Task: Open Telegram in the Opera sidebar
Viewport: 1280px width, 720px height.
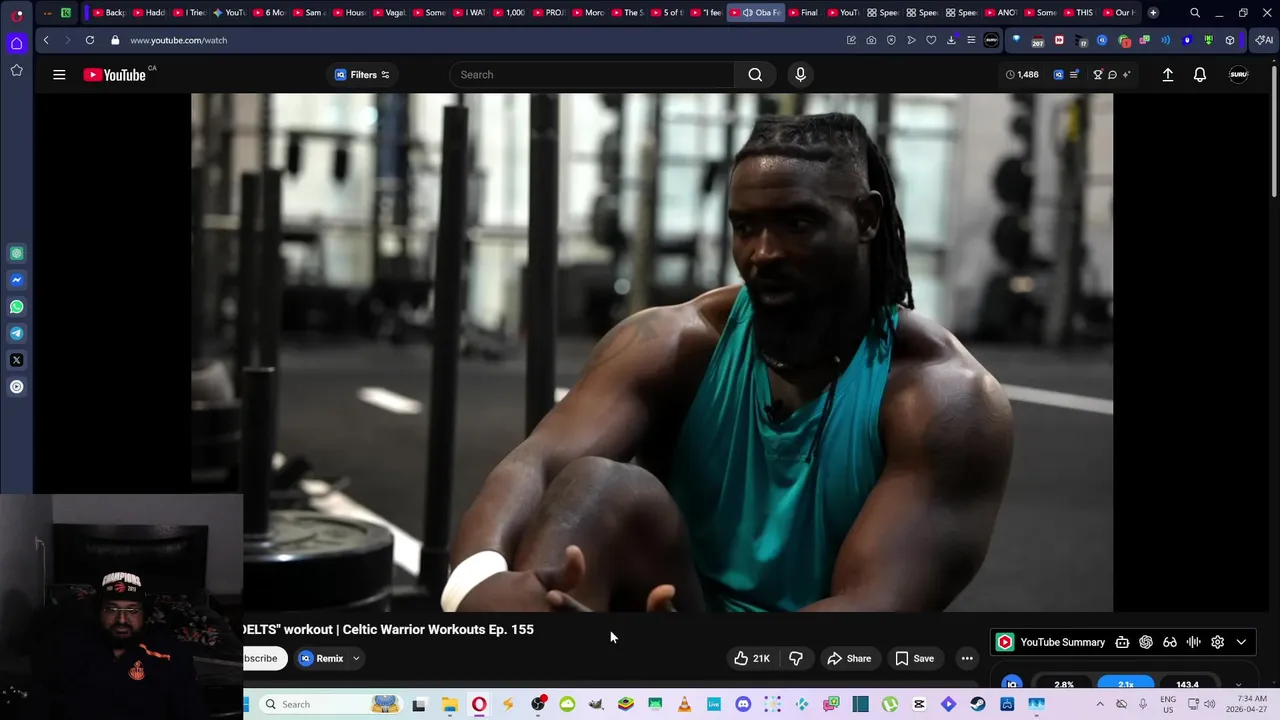Action: click(17, 333)
